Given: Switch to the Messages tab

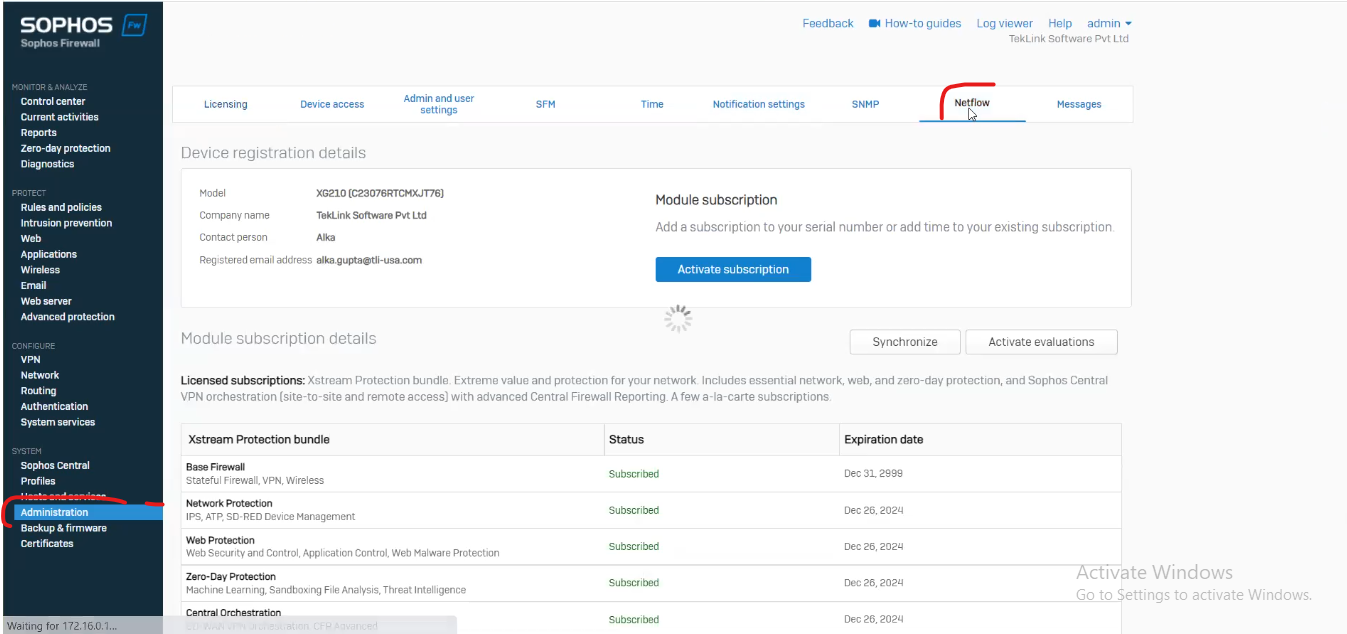Looking at the screenshot, I should click(x=1079, y=103).
